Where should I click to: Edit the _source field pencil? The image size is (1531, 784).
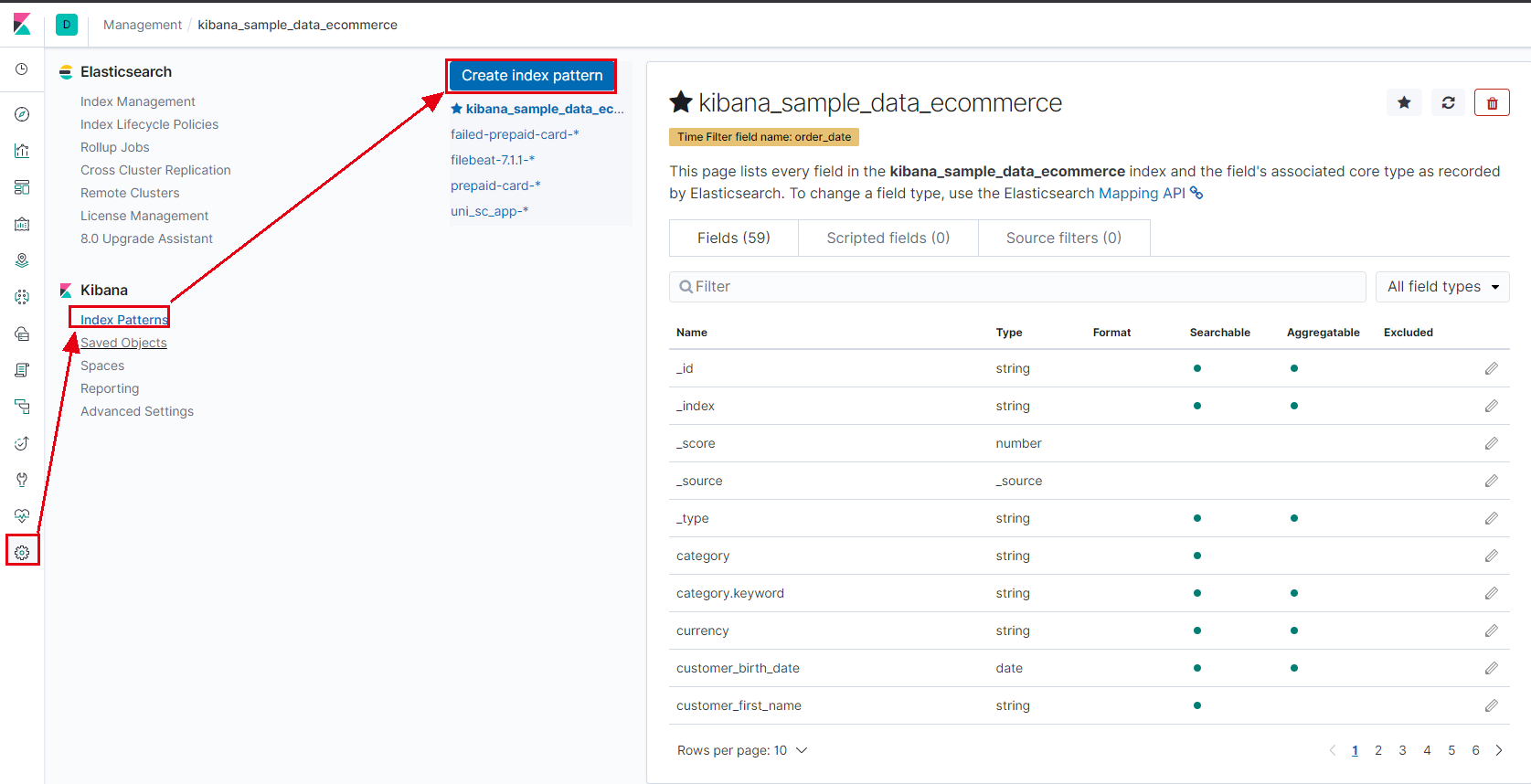click(x=1492, y=481)
